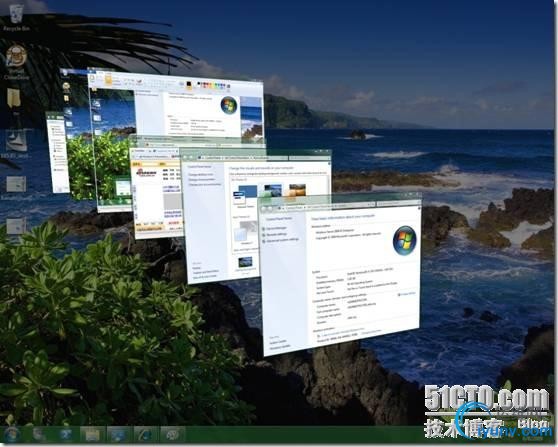Select the blue Windows Classic theme thumbnail
Screen dimensions: 558x447
coord(245,194)
